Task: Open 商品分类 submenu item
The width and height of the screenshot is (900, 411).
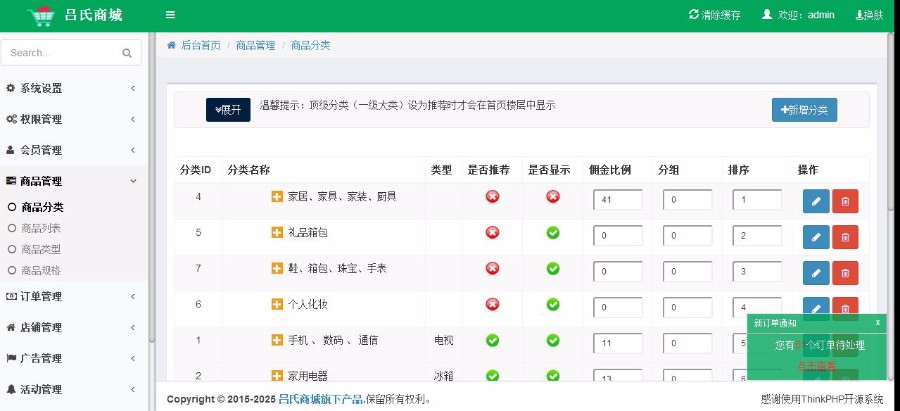Action: 42,208
